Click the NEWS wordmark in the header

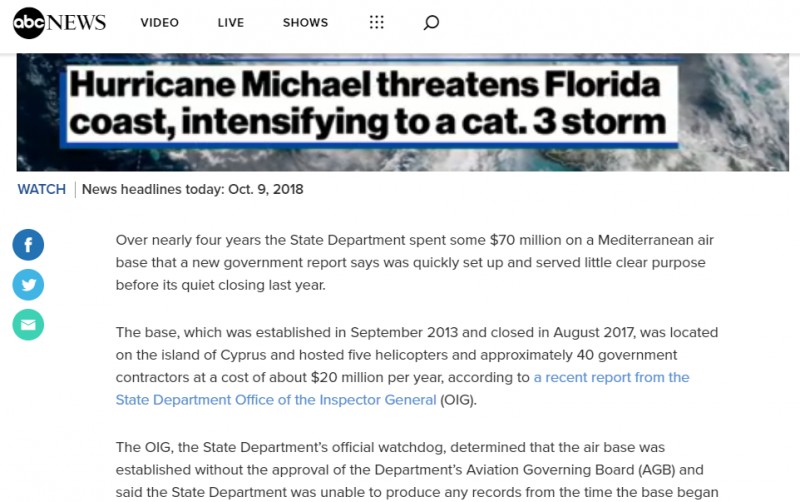76,23
